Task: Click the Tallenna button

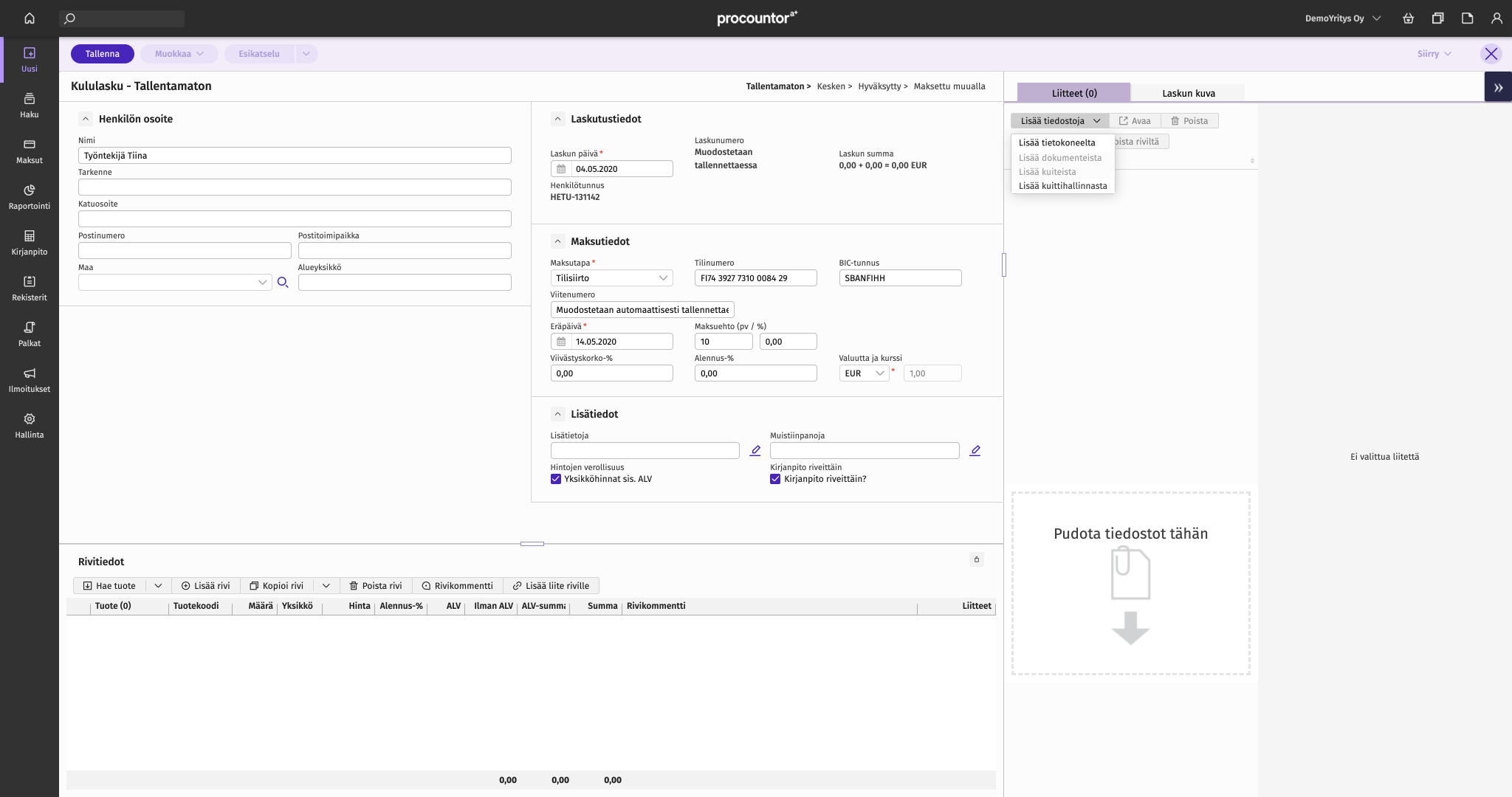Action: (102, 54)
